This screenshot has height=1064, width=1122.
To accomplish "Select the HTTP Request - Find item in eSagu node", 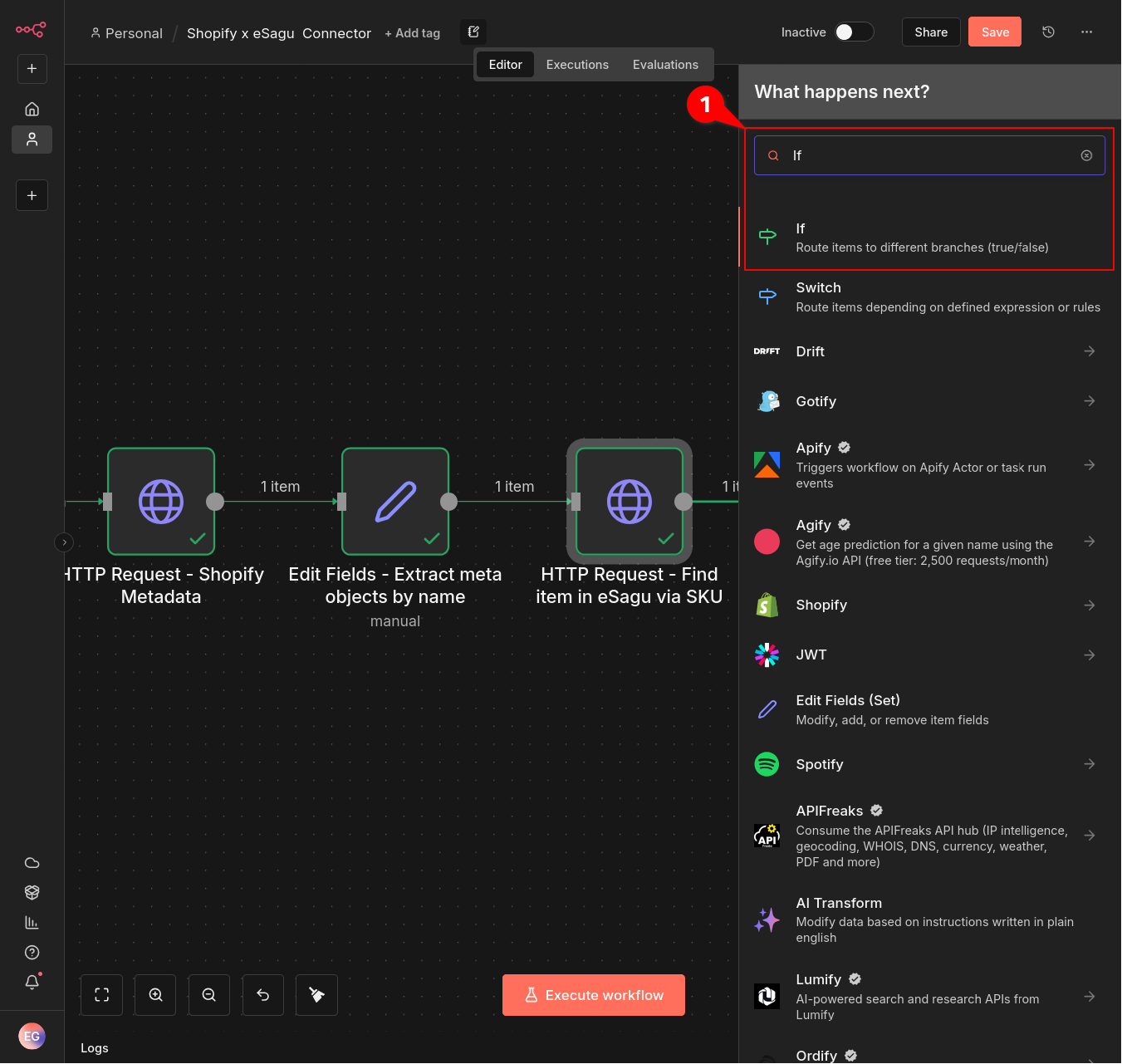I will tap(630, 502).
